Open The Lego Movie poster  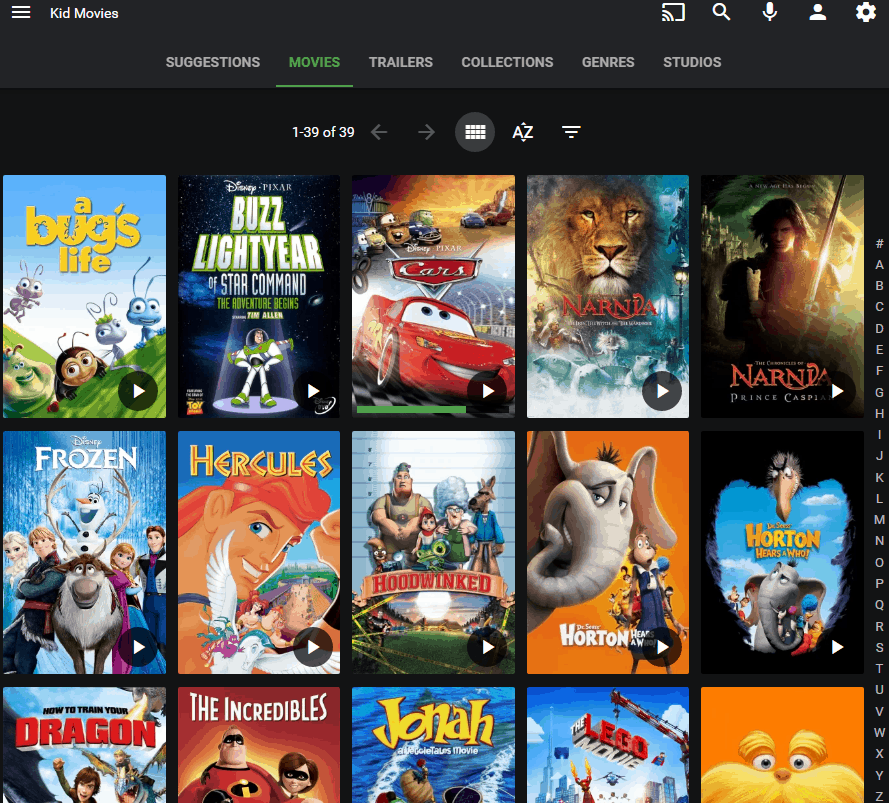[608, 745]
